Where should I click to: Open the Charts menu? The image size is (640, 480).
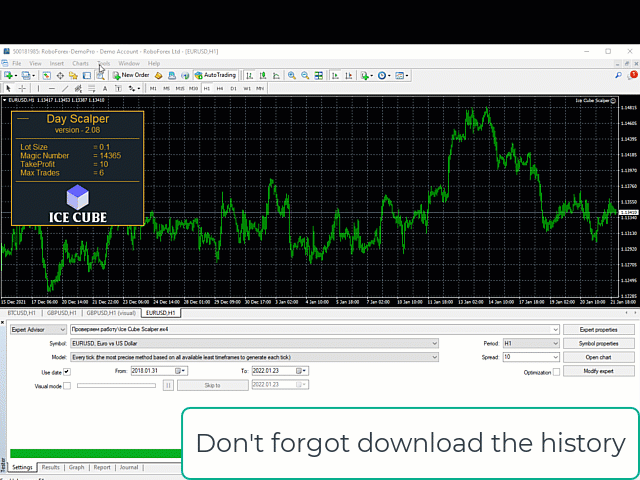click(80, 63)
